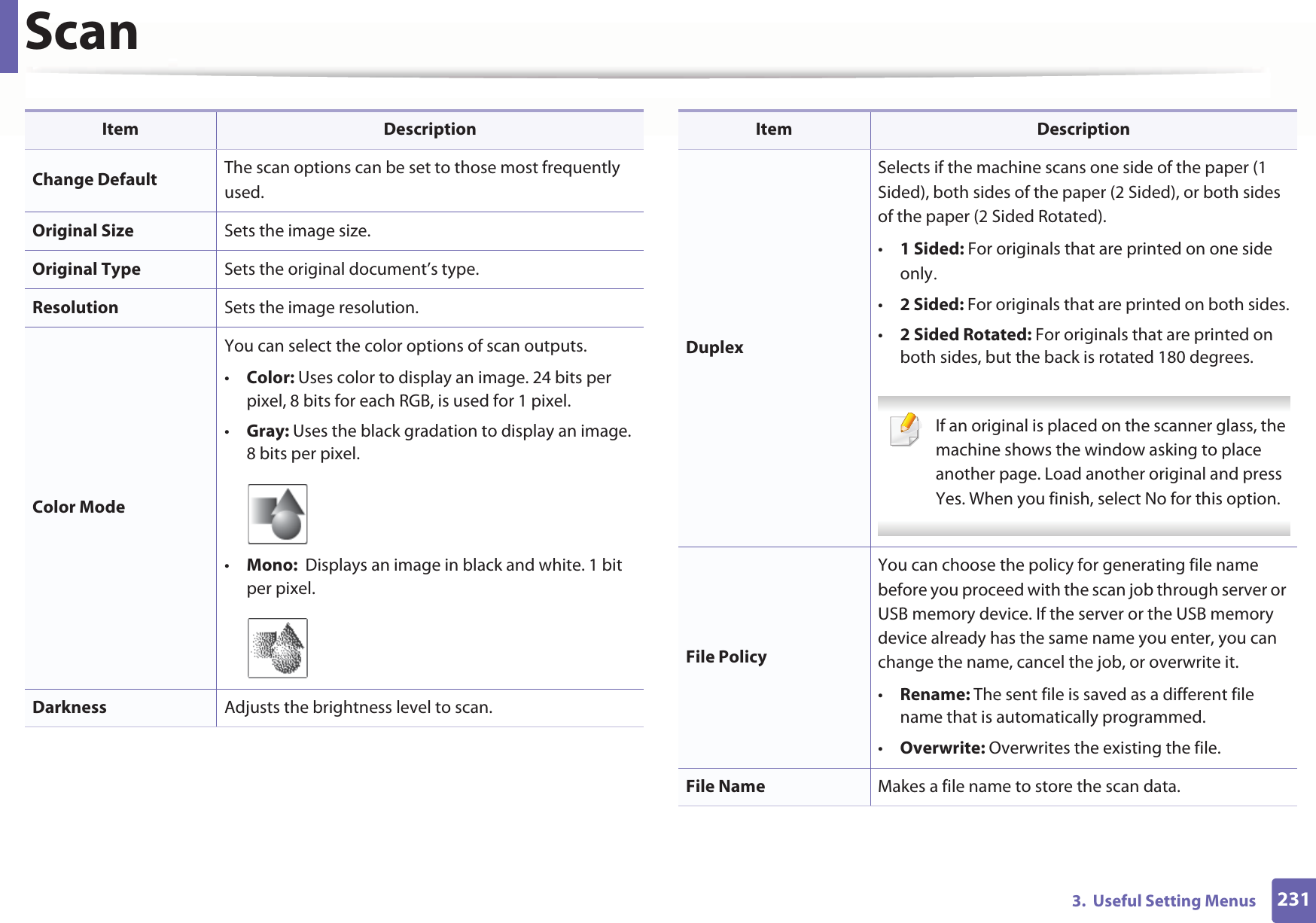This screenshot has height=923, width=1316.
Task: Click the Resolution row label
Action: point(75,308)
